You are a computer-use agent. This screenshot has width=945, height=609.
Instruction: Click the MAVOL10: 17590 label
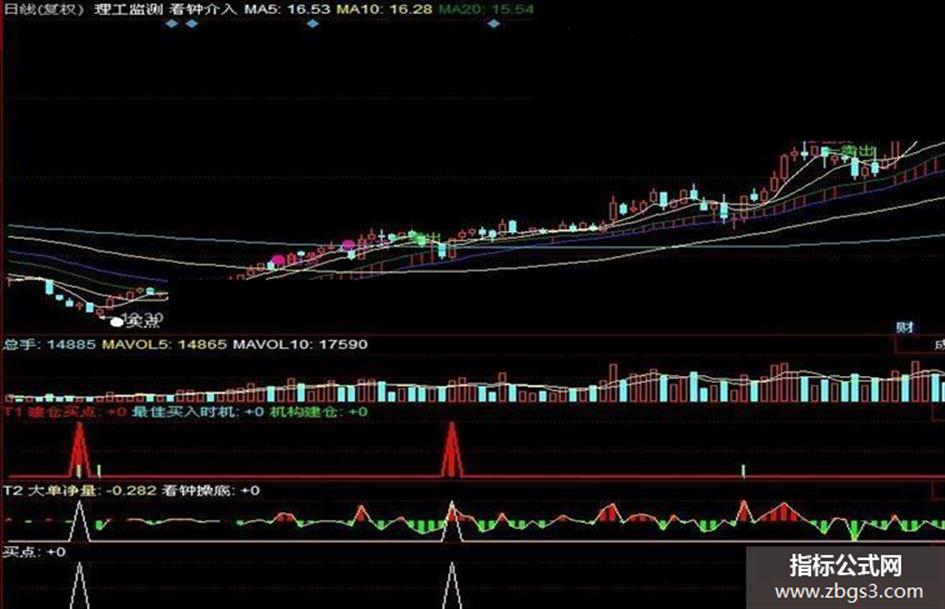(x=300, y=344)
